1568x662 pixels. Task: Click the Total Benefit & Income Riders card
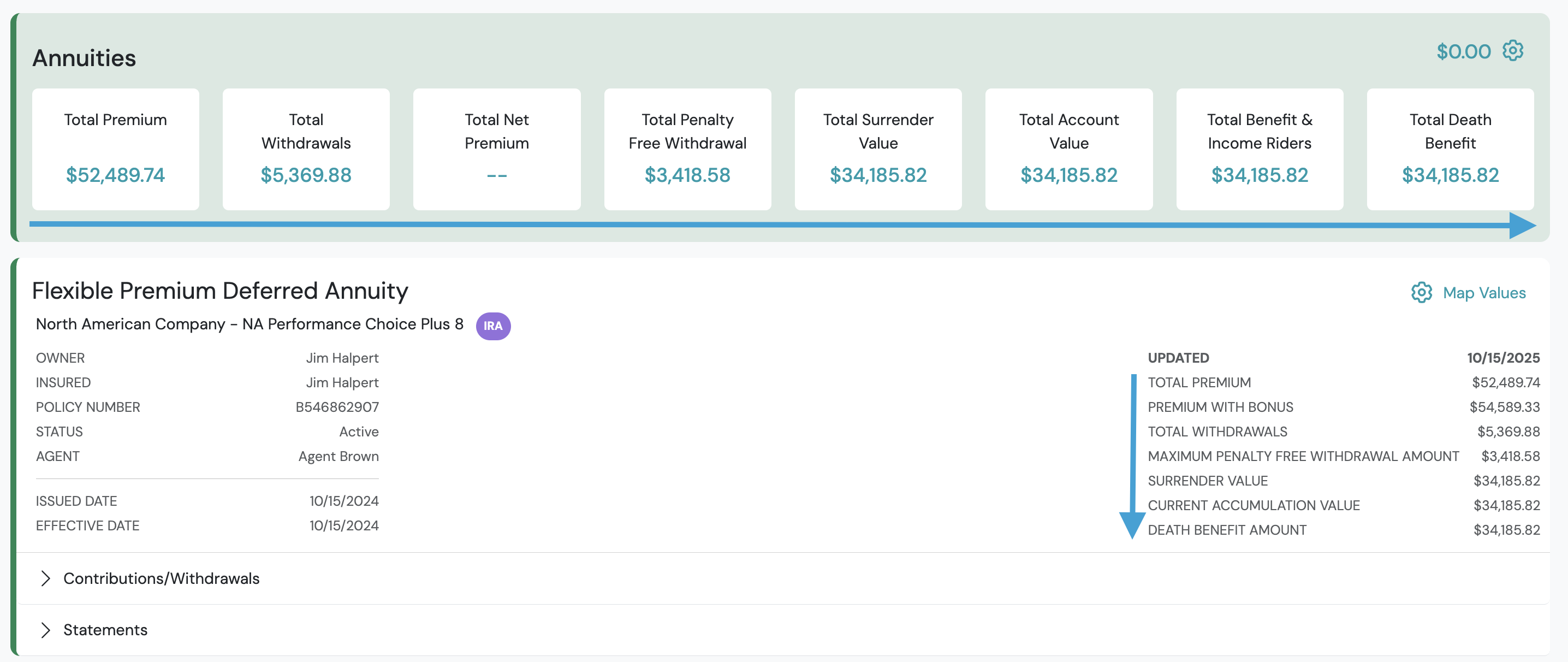point(1260,149)
